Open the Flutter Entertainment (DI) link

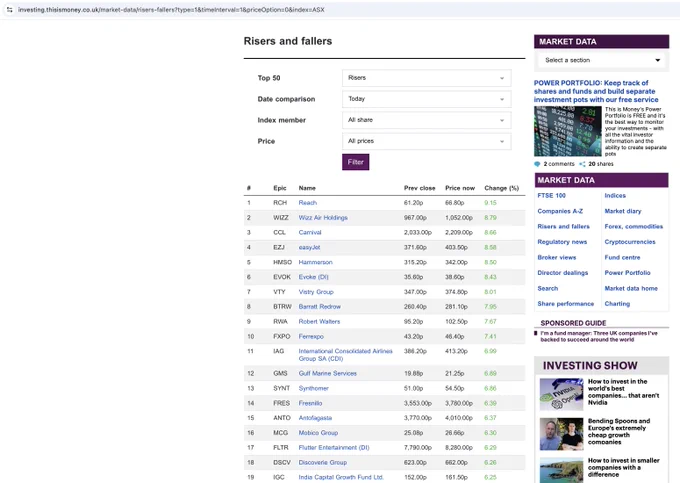(x=334, y=447)
